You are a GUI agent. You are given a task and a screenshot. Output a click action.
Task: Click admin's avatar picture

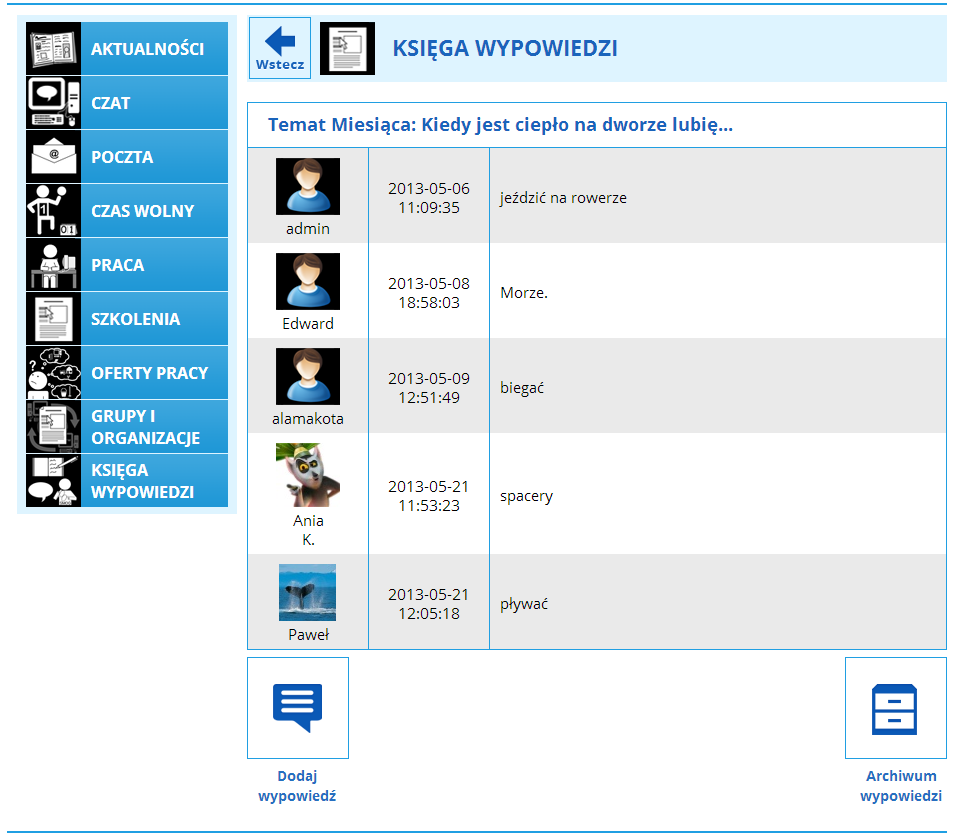click(x=308, y=187)
